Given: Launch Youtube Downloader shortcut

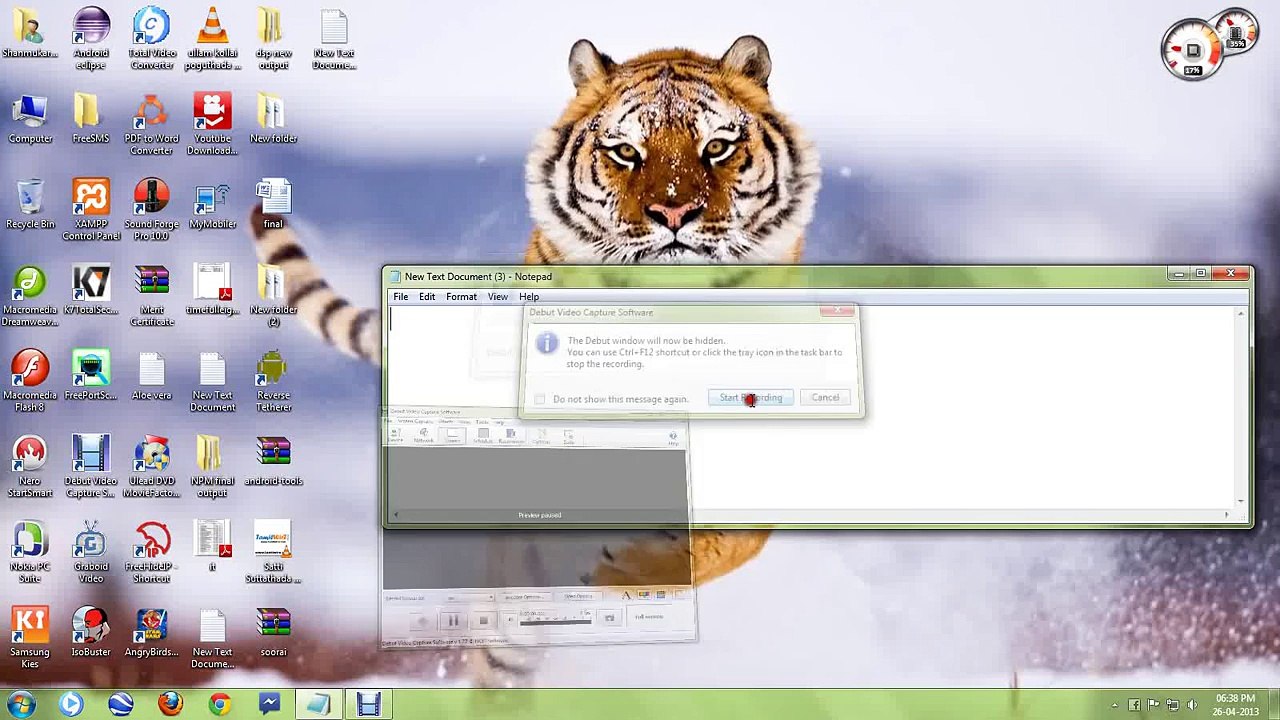Looking at the screenshot, I should click(212, 124).
